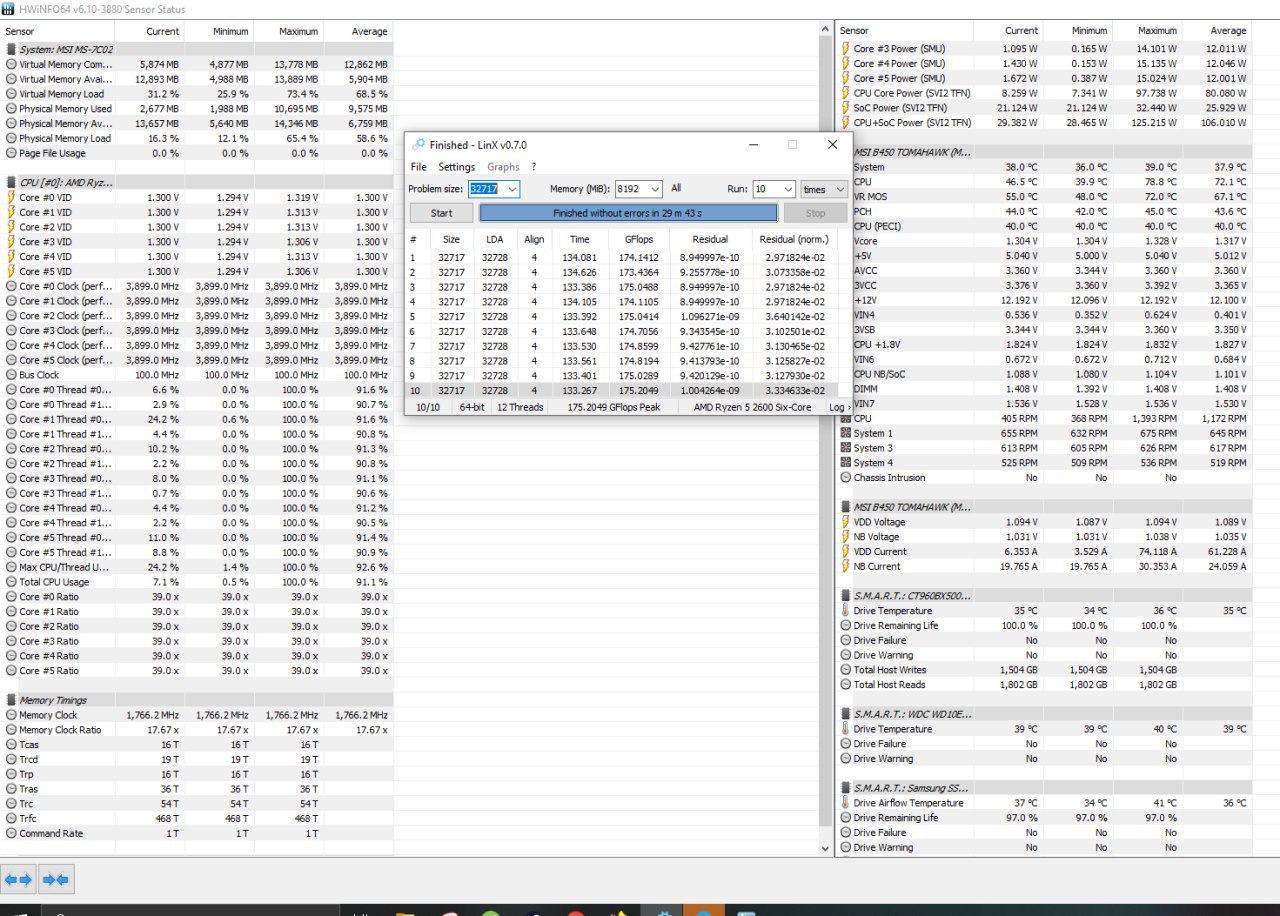
Task: Click the Start button in LinX
Action: [441, 213]
